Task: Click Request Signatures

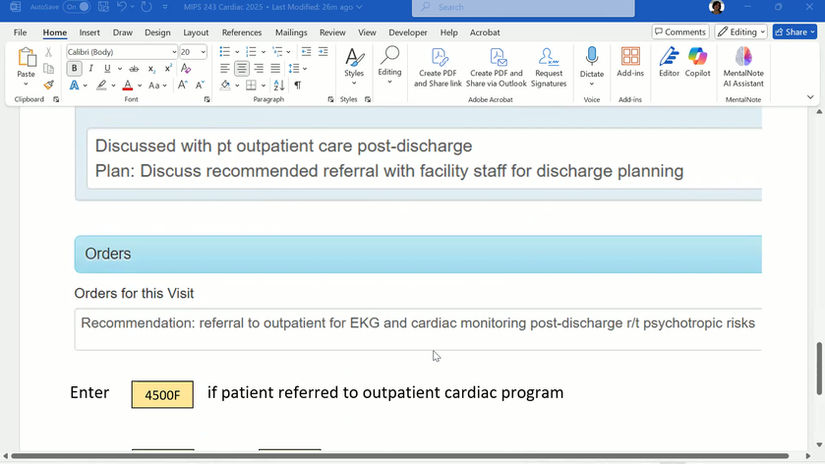Action: (549, 67)
